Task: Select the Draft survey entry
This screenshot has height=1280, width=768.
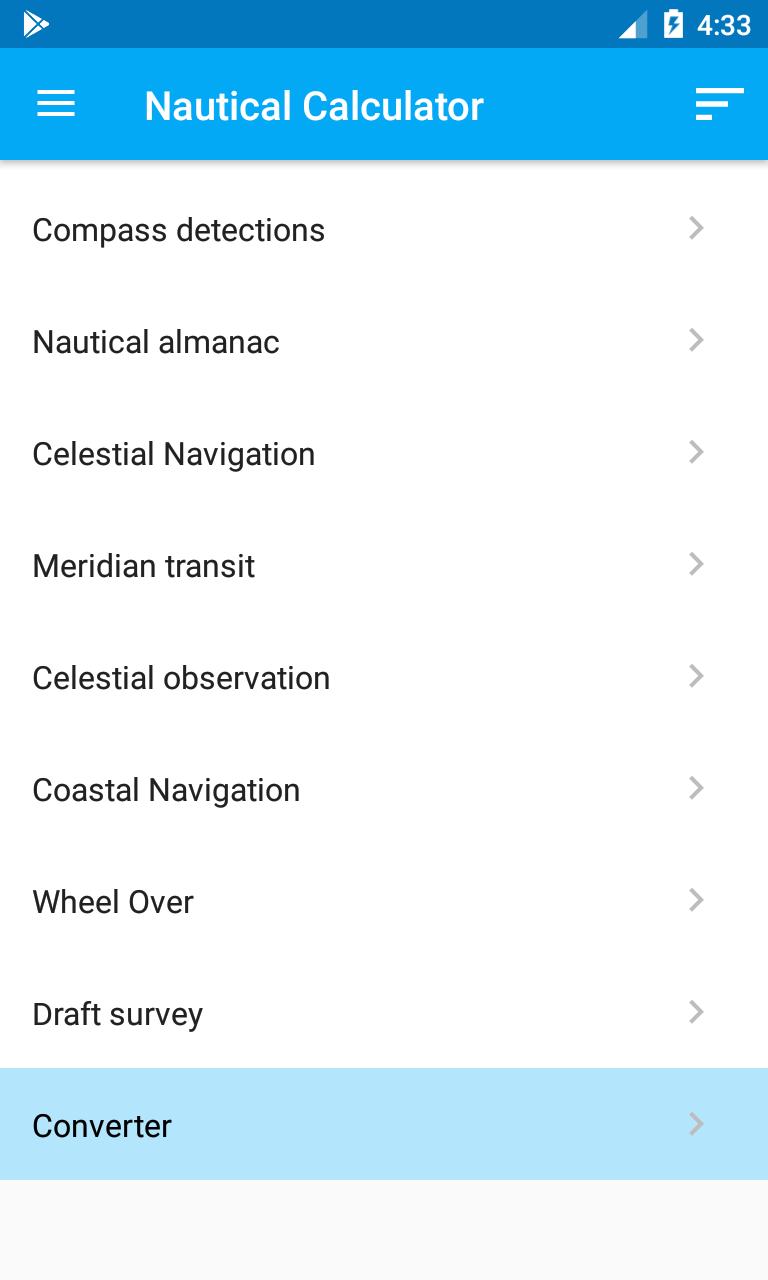Action: [x=384, y=1014]
